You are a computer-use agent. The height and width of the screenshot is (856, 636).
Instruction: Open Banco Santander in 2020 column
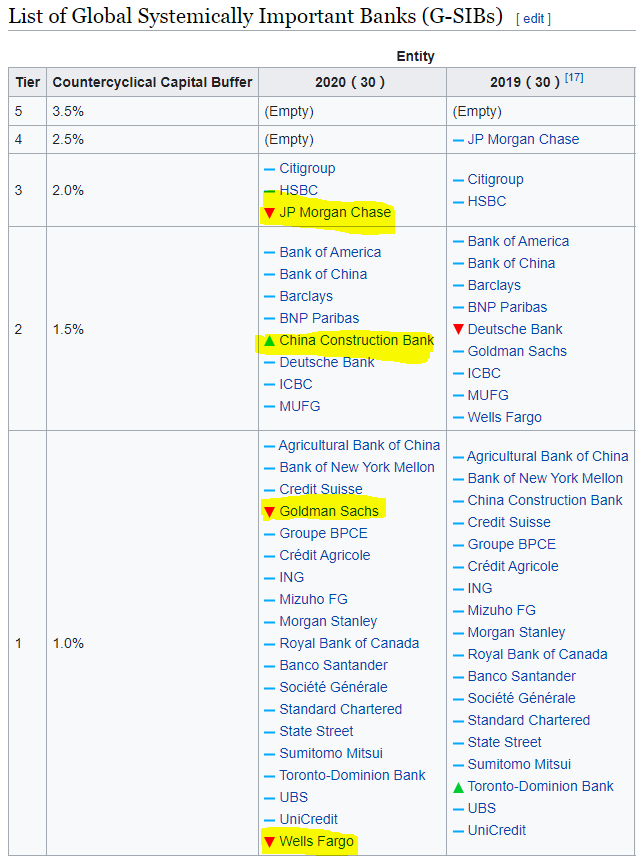[x=334, y=665]
